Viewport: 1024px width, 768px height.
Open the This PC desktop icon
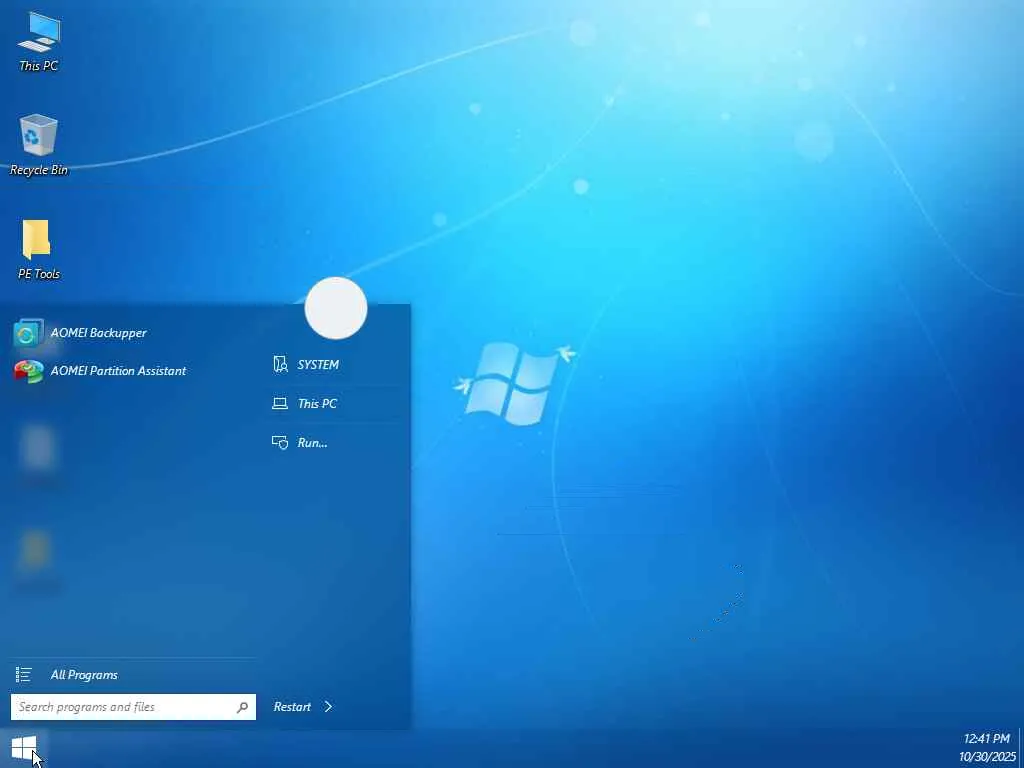click(39, 40)
